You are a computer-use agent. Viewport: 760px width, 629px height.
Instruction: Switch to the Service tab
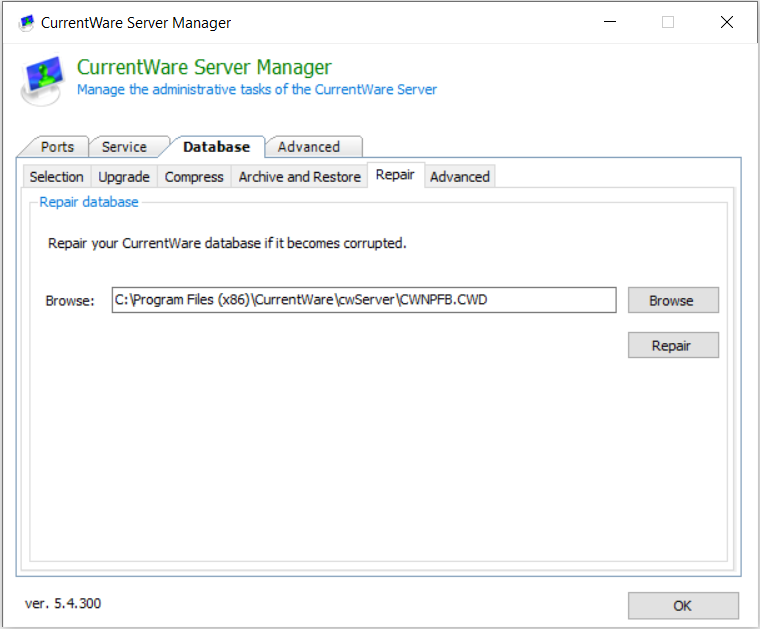coord(124,147)
